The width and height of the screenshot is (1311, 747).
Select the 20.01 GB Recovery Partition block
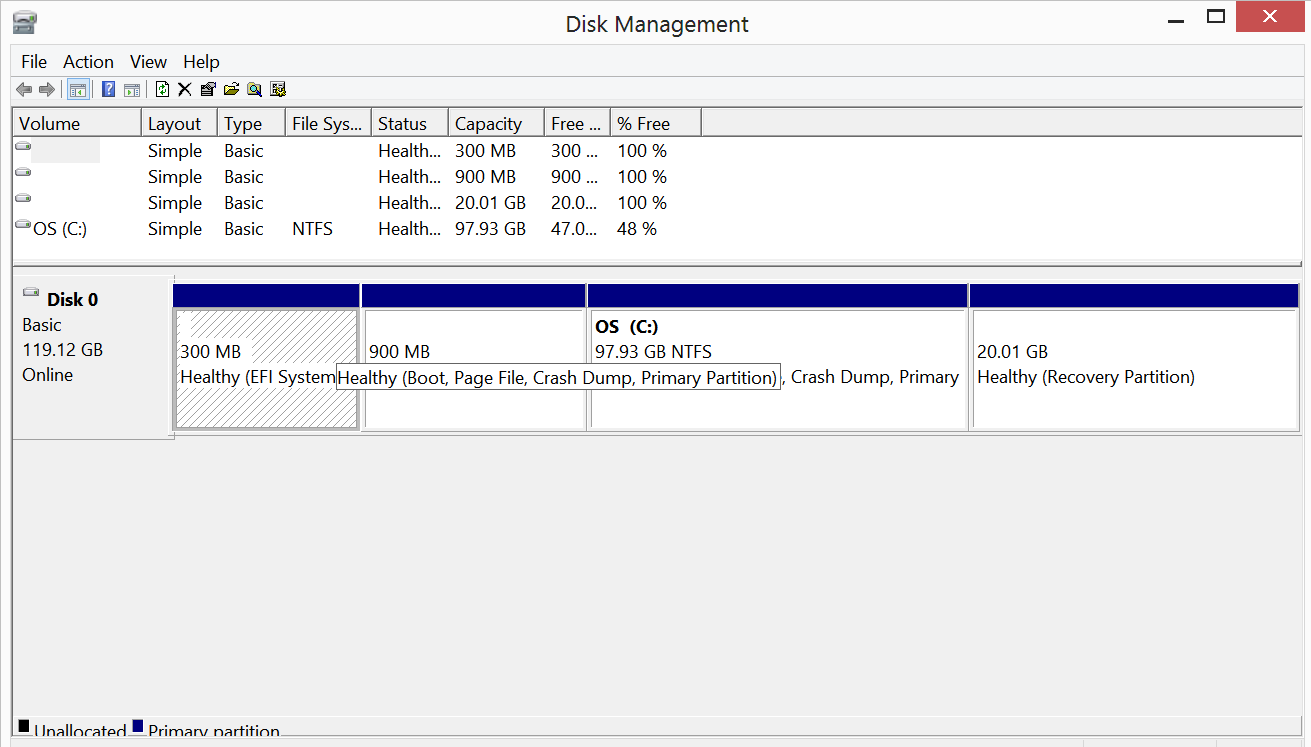pos(1135,369)
